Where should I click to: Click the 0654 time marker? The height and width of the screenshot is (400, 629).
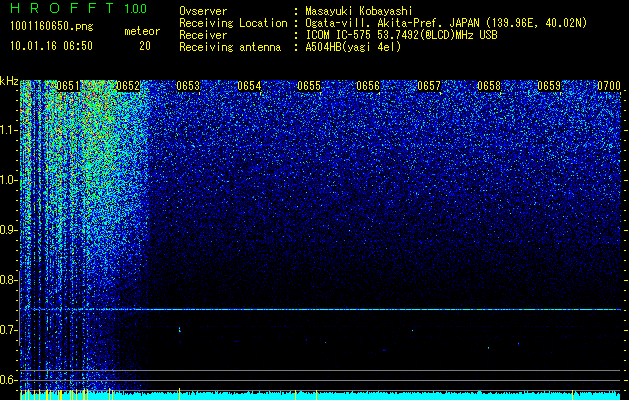249,86
